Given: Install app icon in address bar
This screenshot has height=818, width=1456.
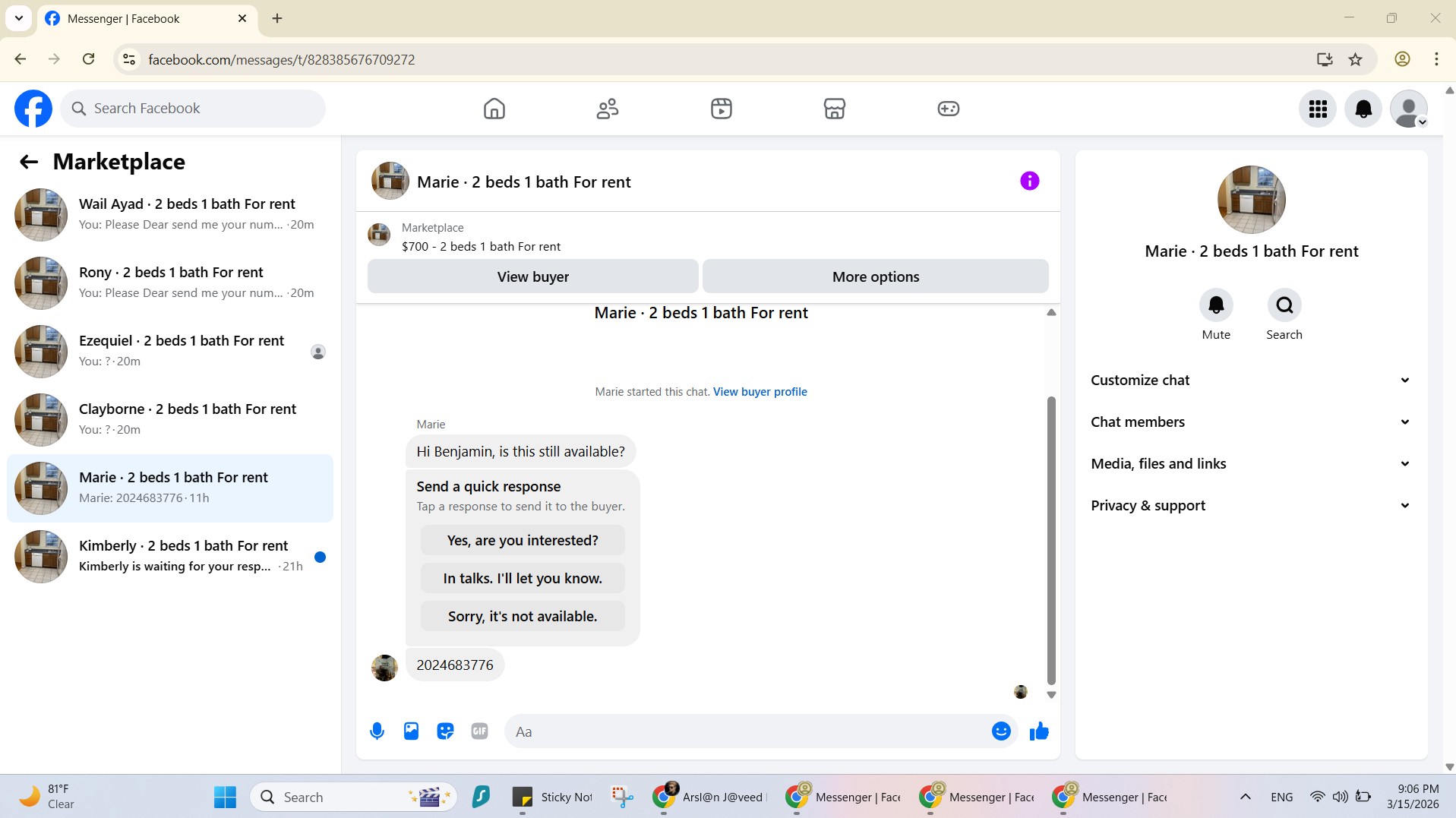Looking at the screenshot, I should tap(1325, 59).
